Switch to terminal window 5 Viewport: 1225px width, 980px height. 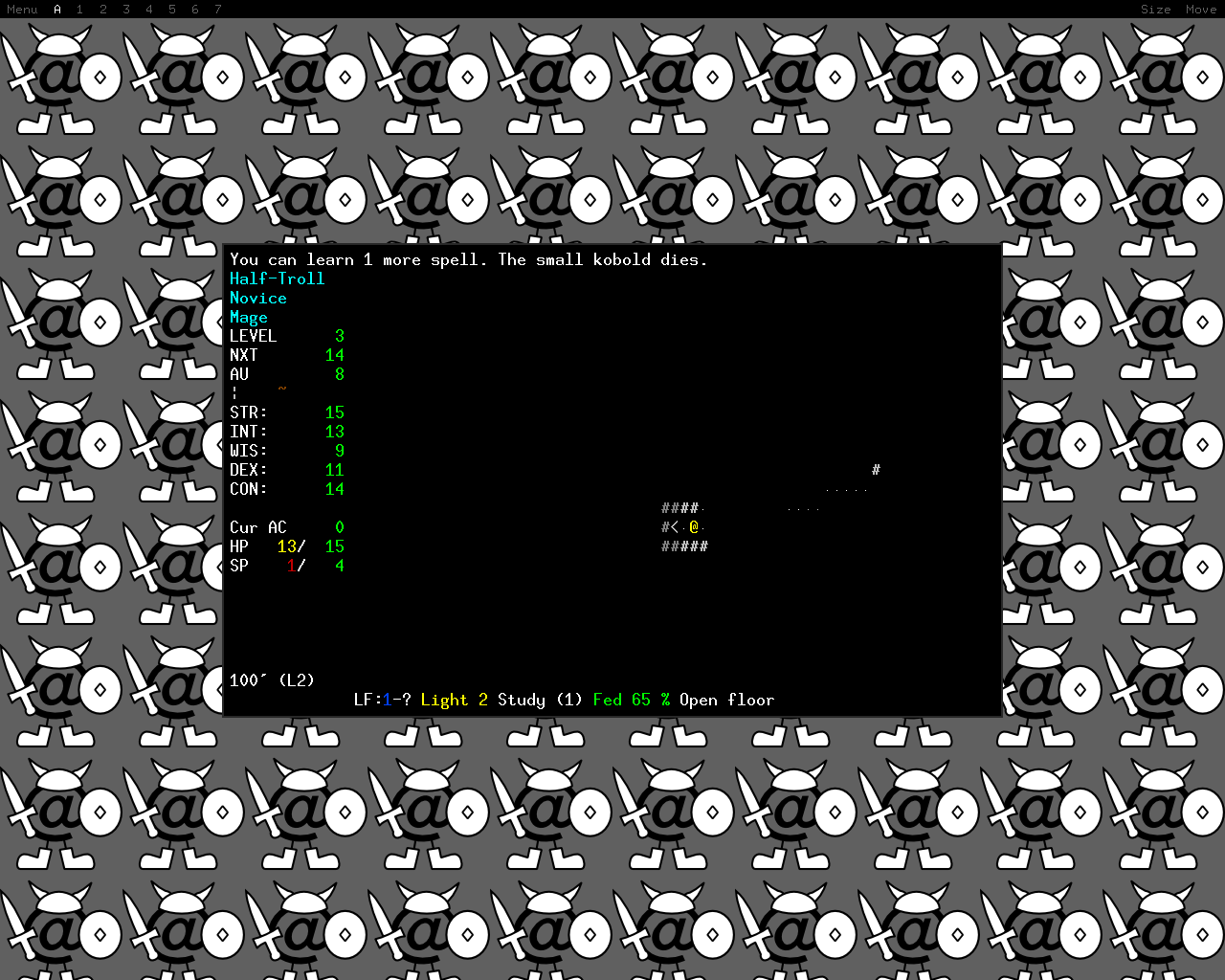172,10
